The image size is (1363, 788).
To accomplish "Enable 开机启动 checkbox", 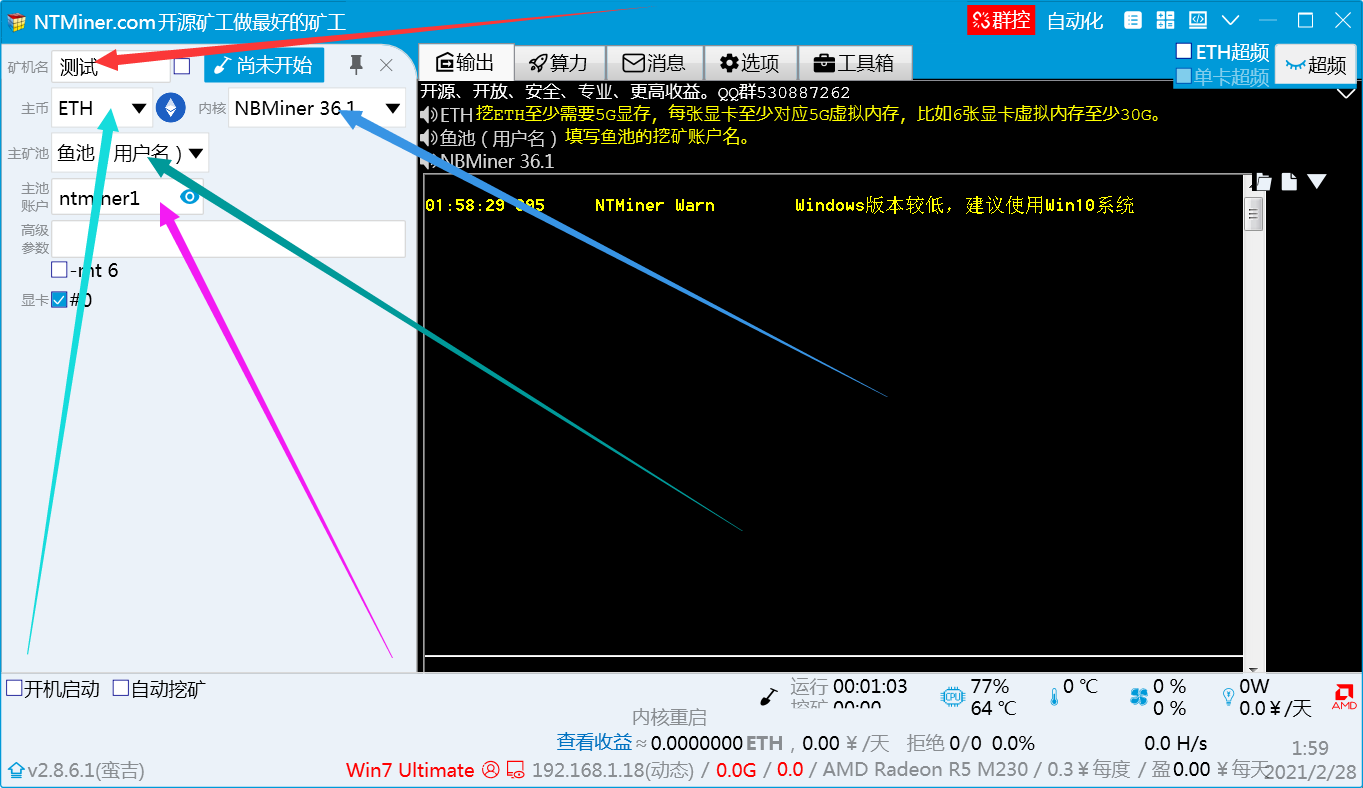I will tap(14, 689).
